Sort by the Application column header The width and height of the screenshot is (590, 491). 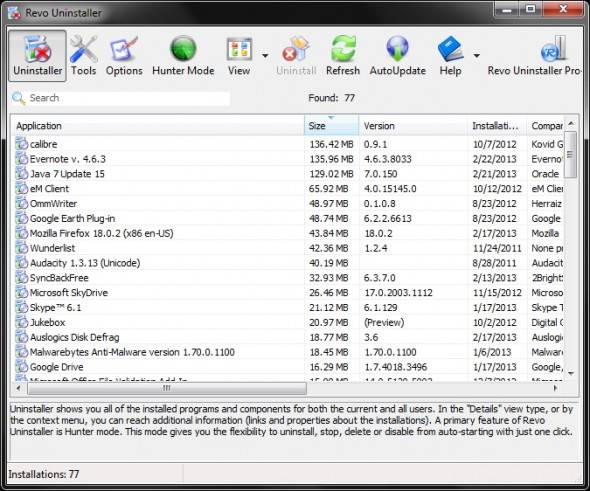157,126
